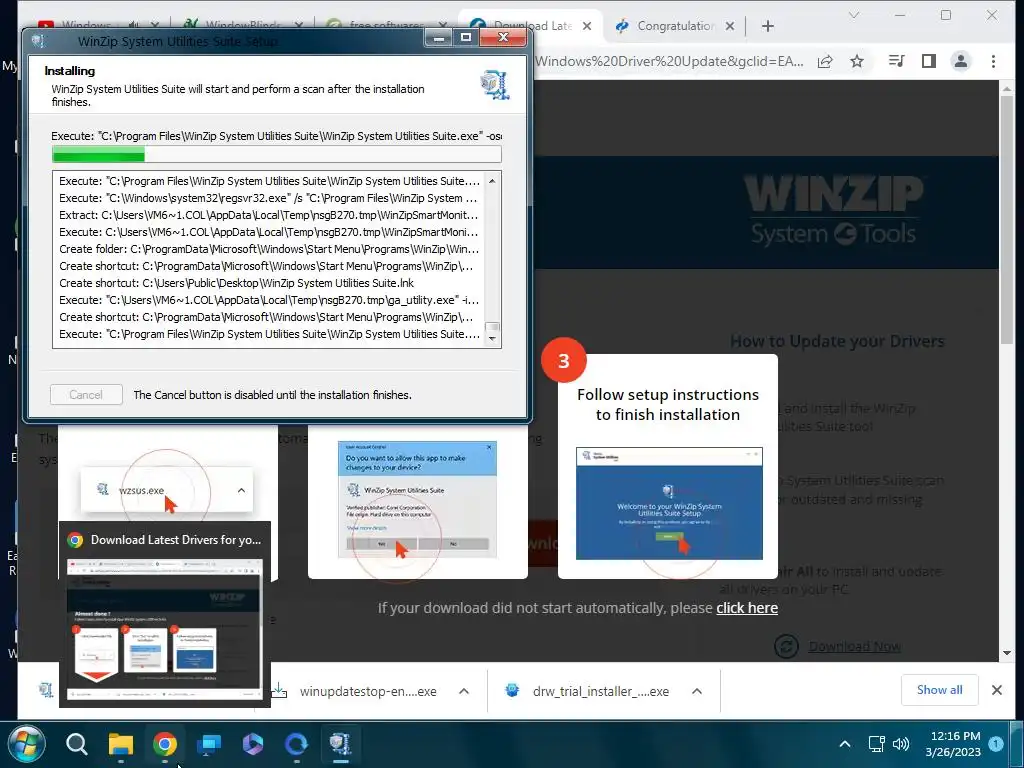Close the Download Latest tab
The image size is (1024, 768).
pos(587,26)
